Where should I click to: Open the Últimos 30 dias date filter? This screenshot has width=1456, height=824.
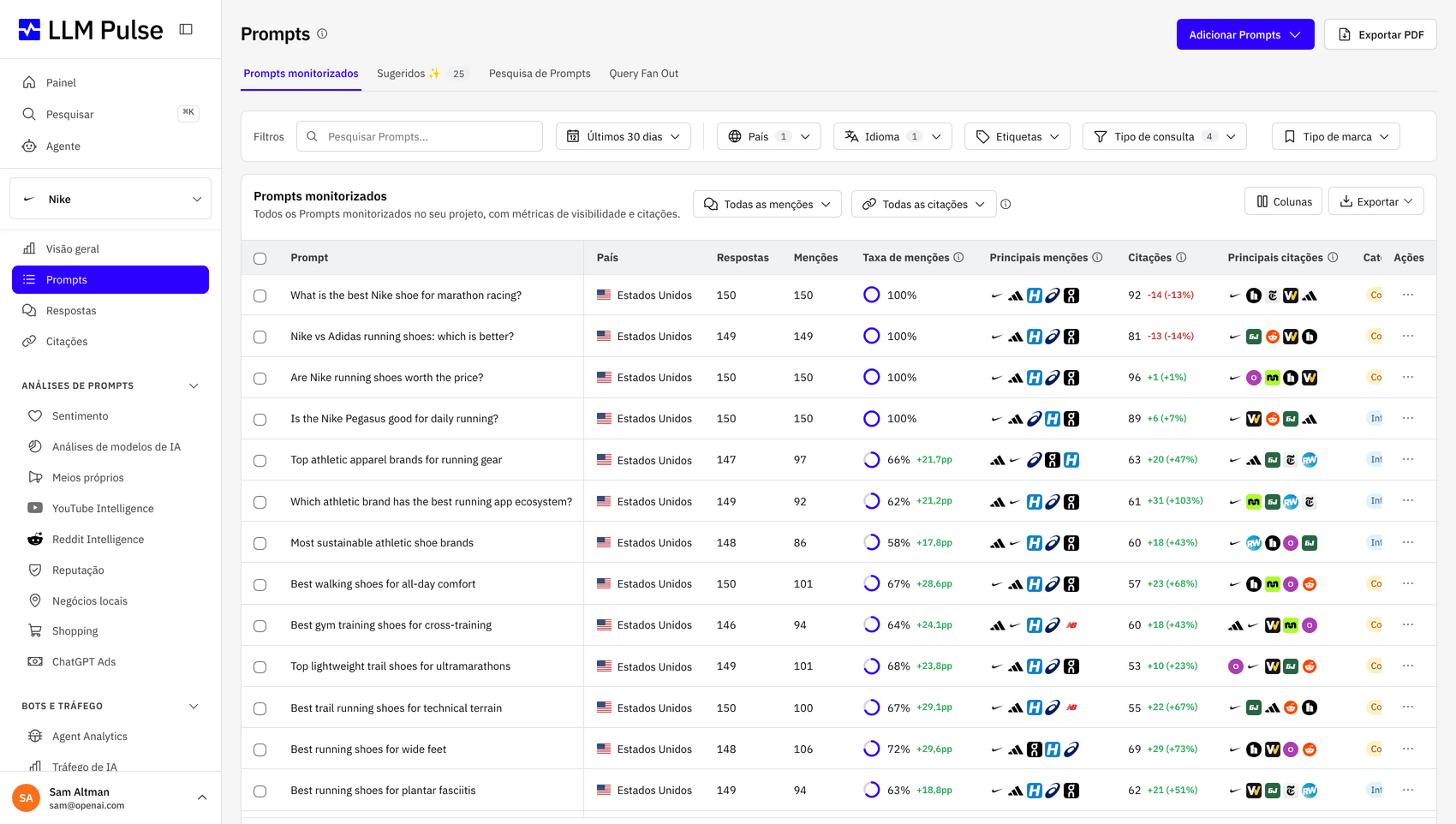(624, 136)
